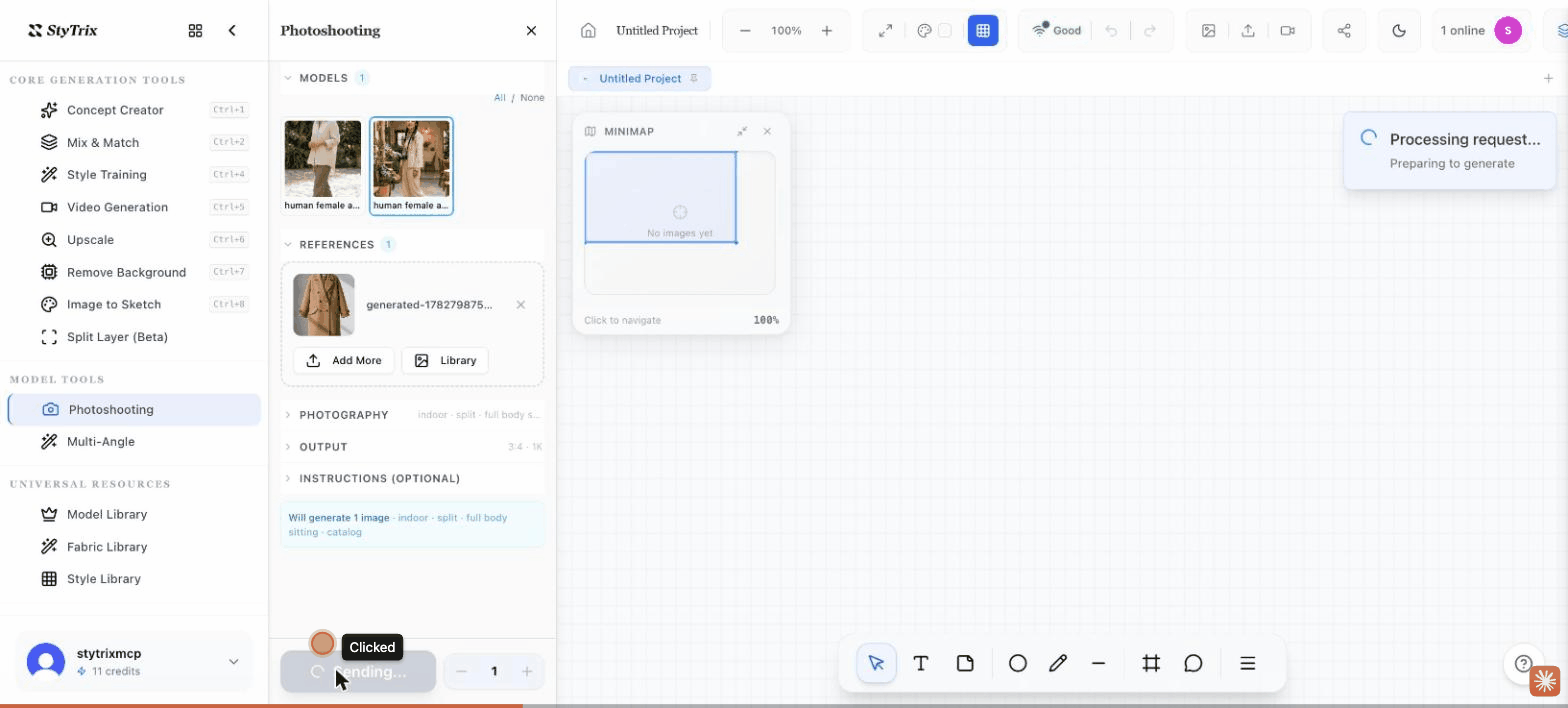Click the video camera icon in toolbar
The image size is (1568, 708).
(1288, 30)
